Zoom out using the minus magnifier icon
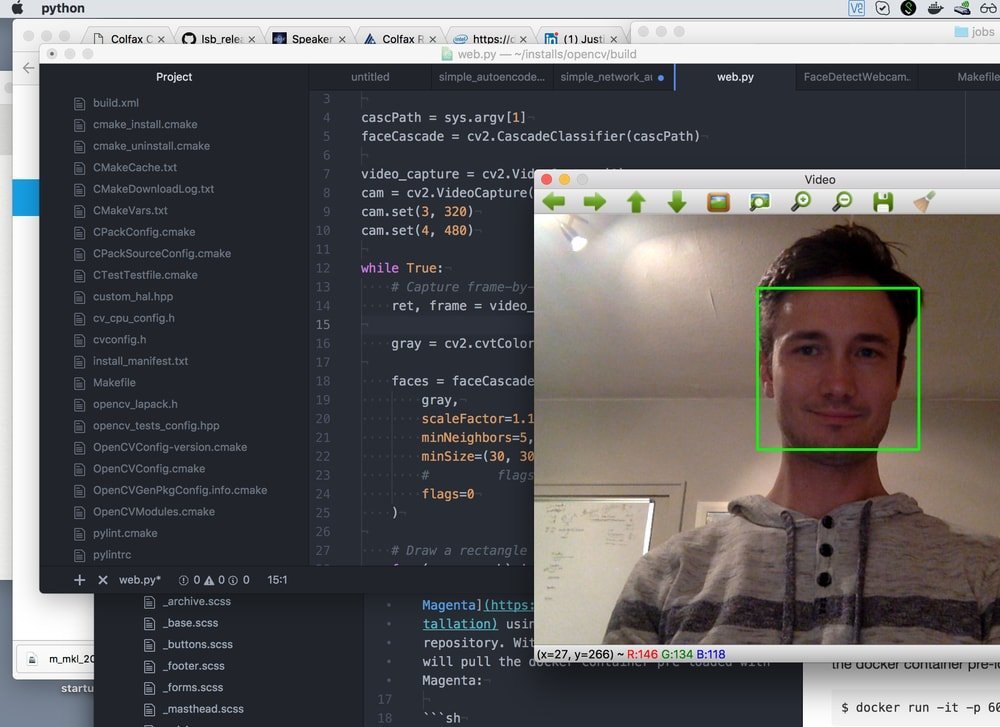The height and width of the screenshot is (727, 1000). pos(842,202)
